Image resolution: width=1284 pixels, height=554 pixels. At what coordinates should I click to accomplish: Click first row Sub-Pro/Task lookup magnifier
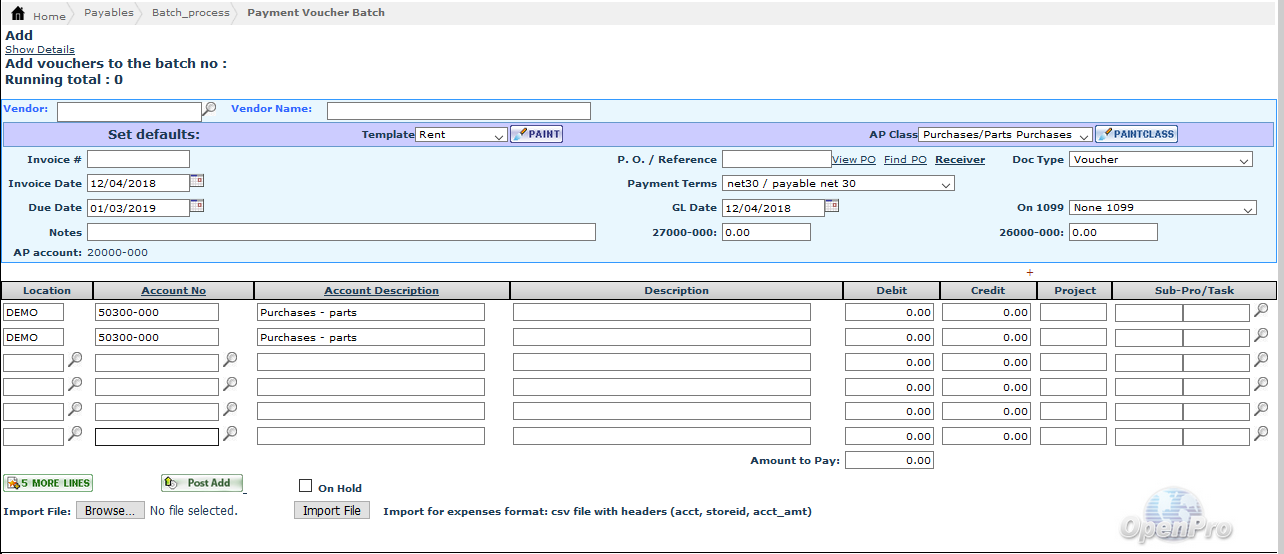1261,311
